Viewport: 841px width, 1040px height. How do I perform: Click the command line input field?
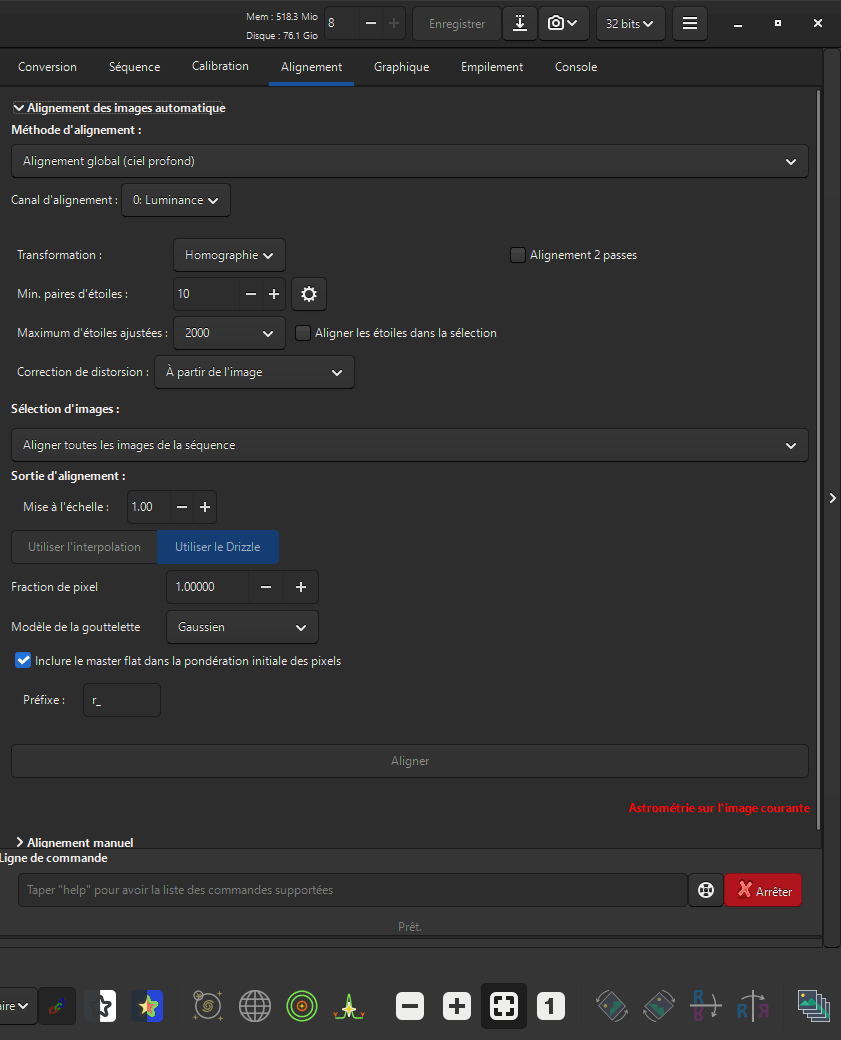(x=353, y=890)
